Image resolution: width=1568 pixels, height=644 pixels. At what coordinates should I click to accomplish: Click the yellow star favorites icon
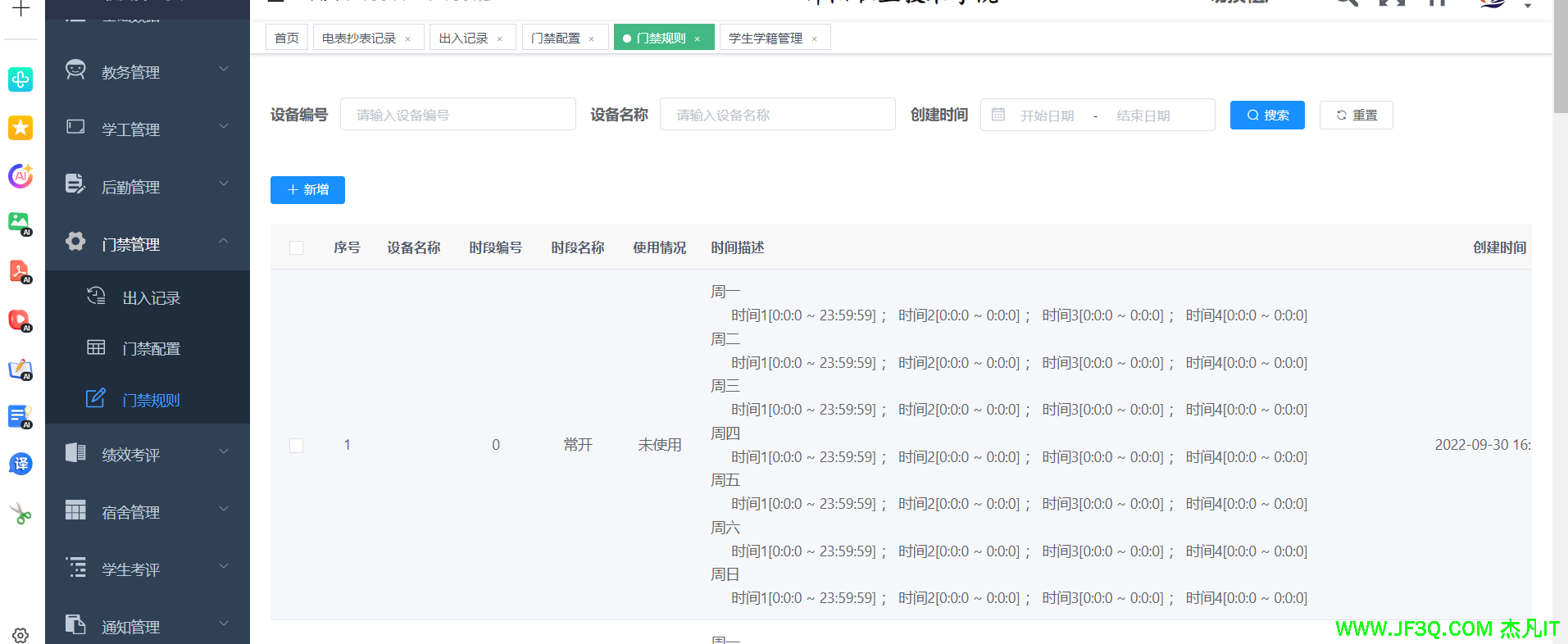tap(20, 128)
